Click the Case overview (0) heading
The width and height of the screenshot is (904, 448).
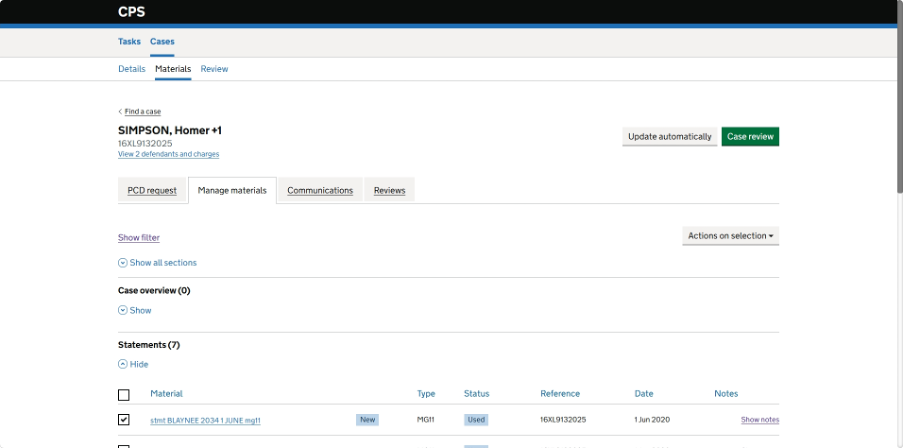154,291
